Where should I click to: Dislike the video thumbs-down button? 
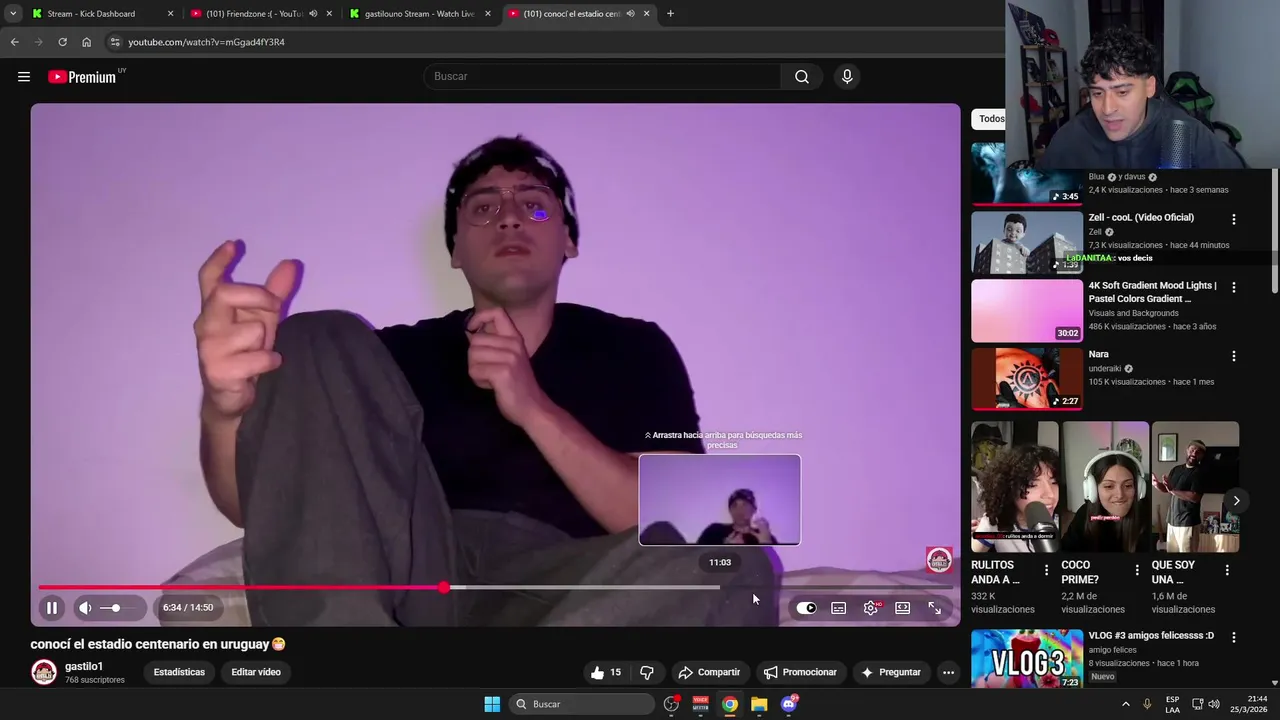coord(647,672)
